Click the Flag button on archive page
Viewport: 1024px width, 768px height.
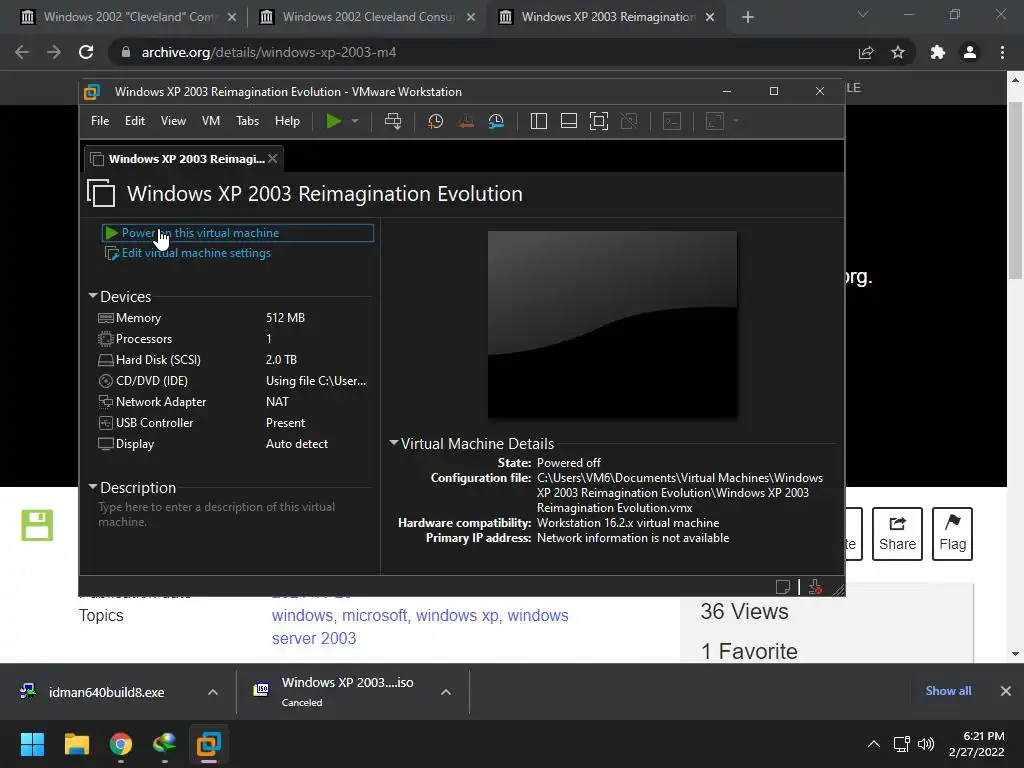952,534
